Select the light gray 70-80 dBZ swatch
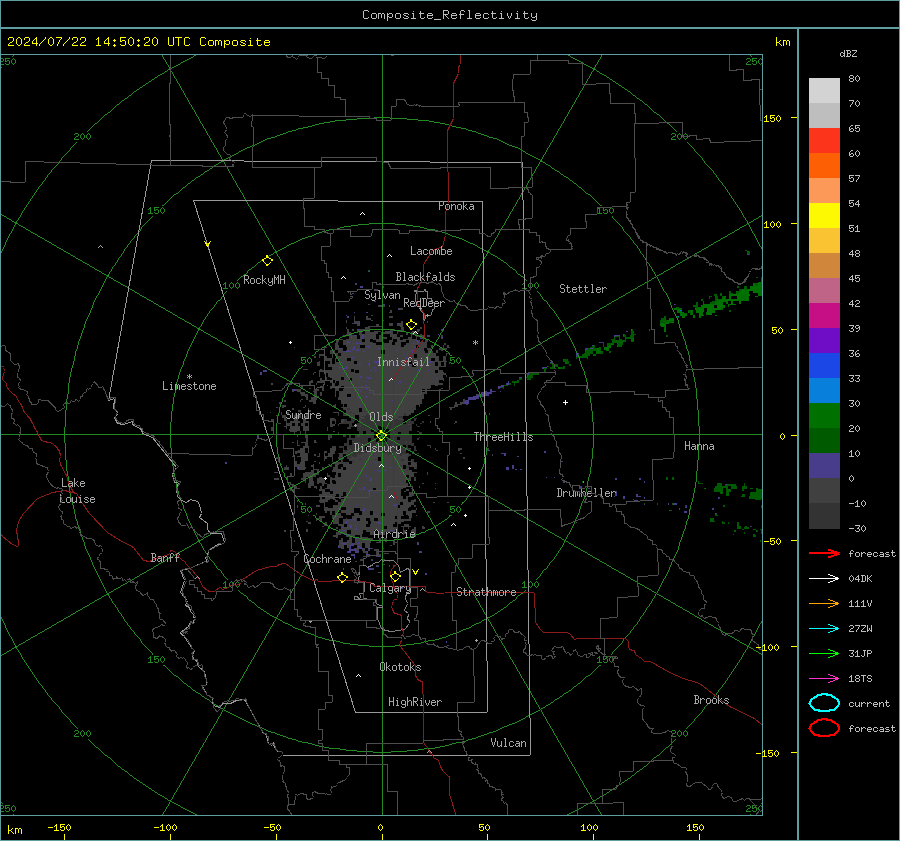This screenshot has height=841, width=900. point(824,91)
